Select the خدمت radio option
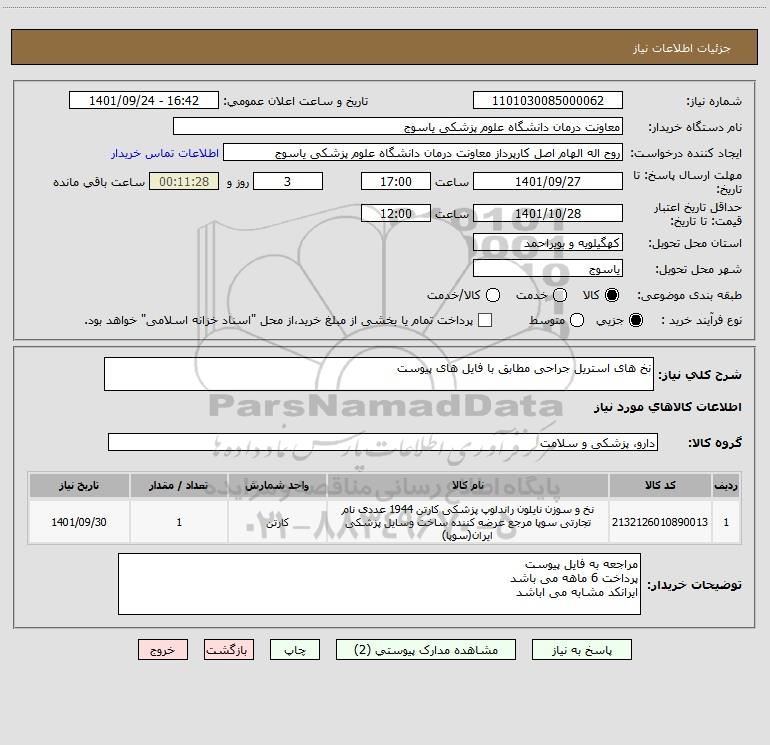770x745 pixels. click(560, 295)
